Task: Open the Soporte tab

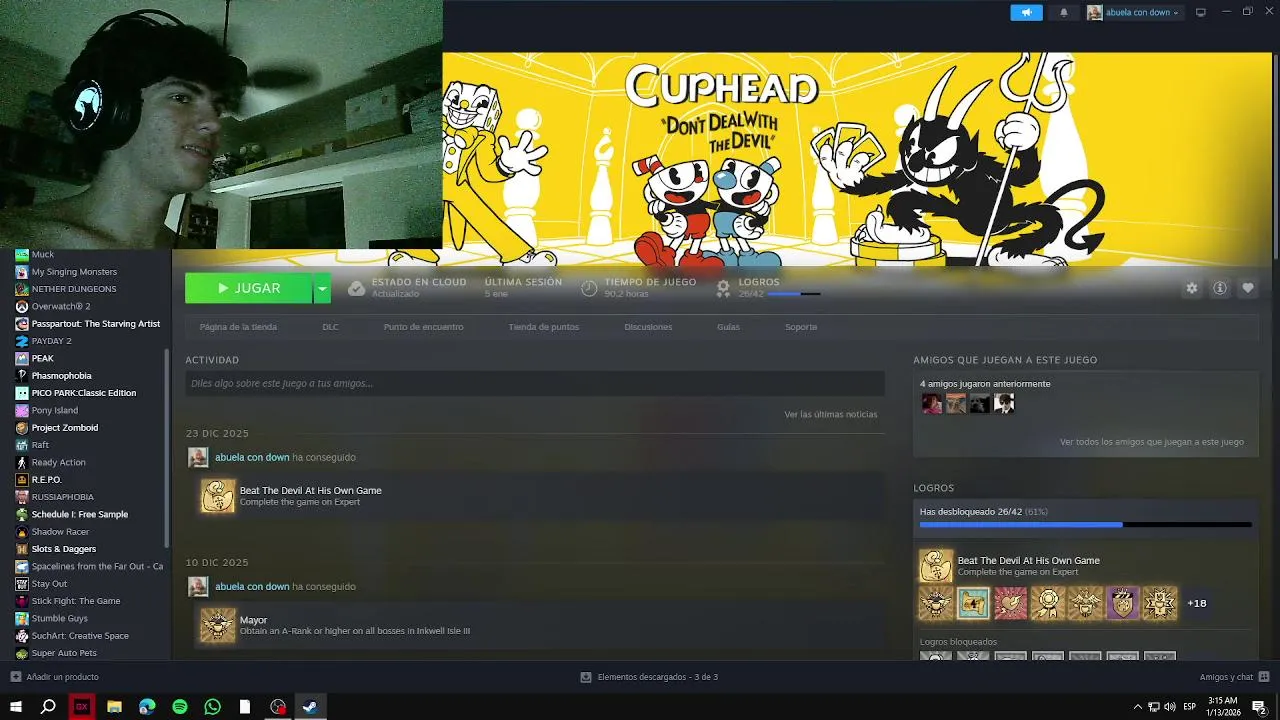Action: pyautogui.click(x=801, y=327)
